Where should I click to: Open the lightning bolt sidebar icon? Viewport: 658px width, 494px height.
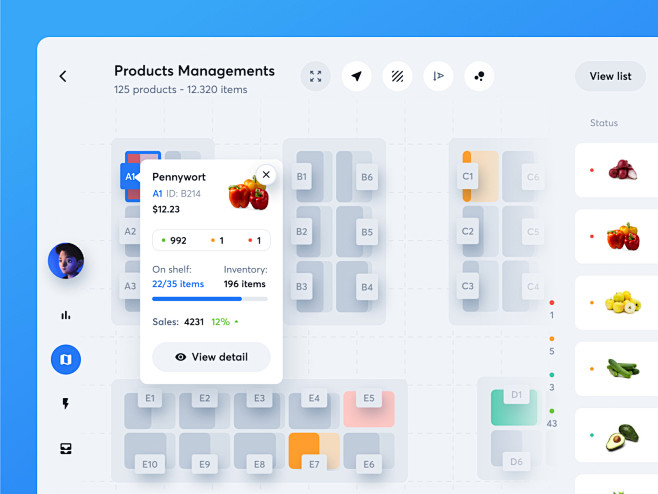point(65,403)
